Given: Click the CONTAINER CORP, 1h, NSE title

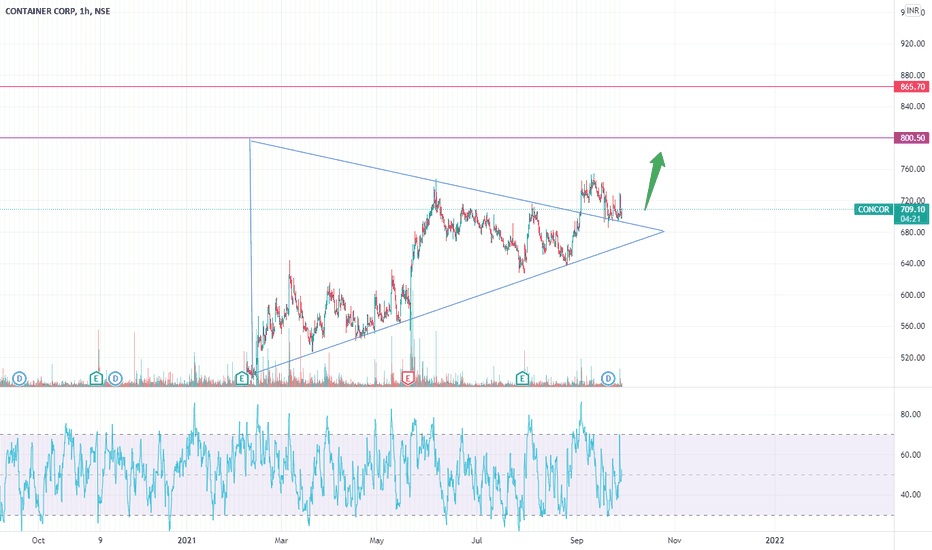Looking at the screenshot, I should point(58,11).
